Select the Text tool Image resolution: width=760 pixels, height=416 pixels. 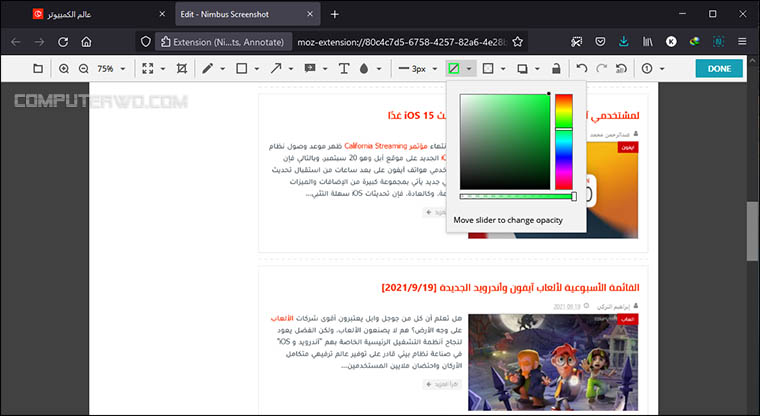pyautogui.click(x=344, y=69)
